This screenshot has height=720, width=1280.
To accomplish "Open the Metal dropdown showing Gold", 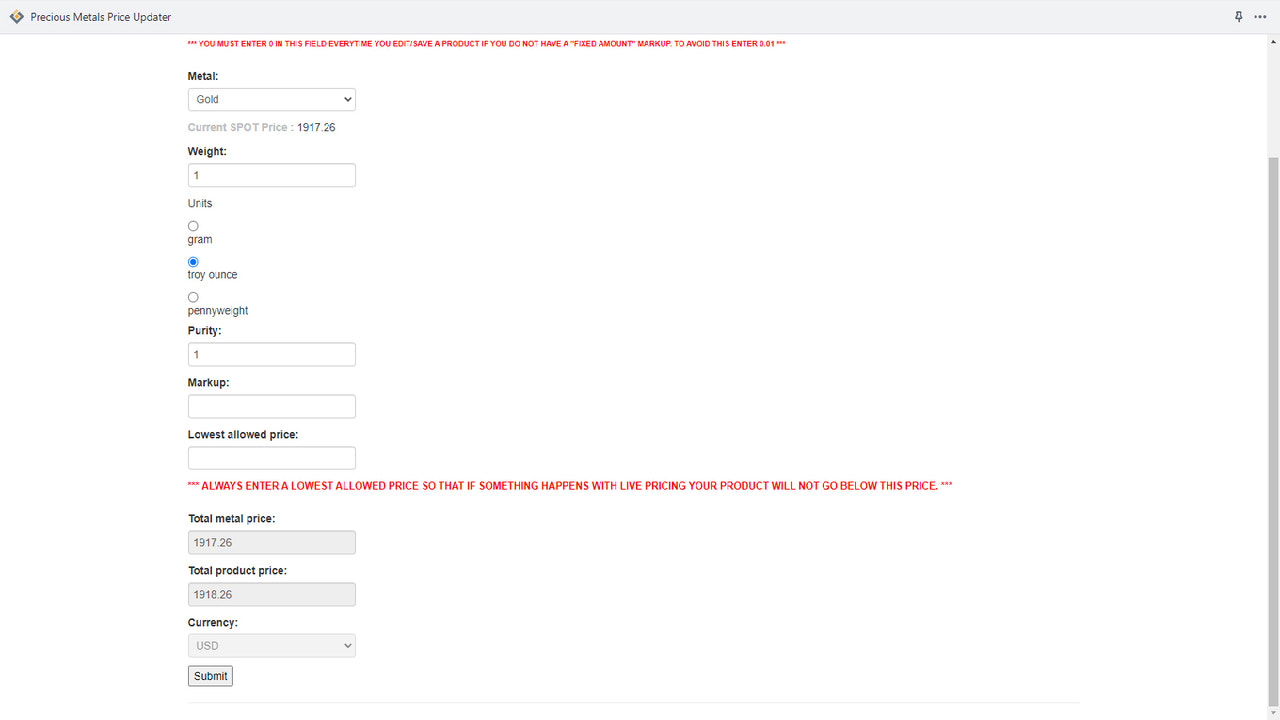I will (271, 99).
